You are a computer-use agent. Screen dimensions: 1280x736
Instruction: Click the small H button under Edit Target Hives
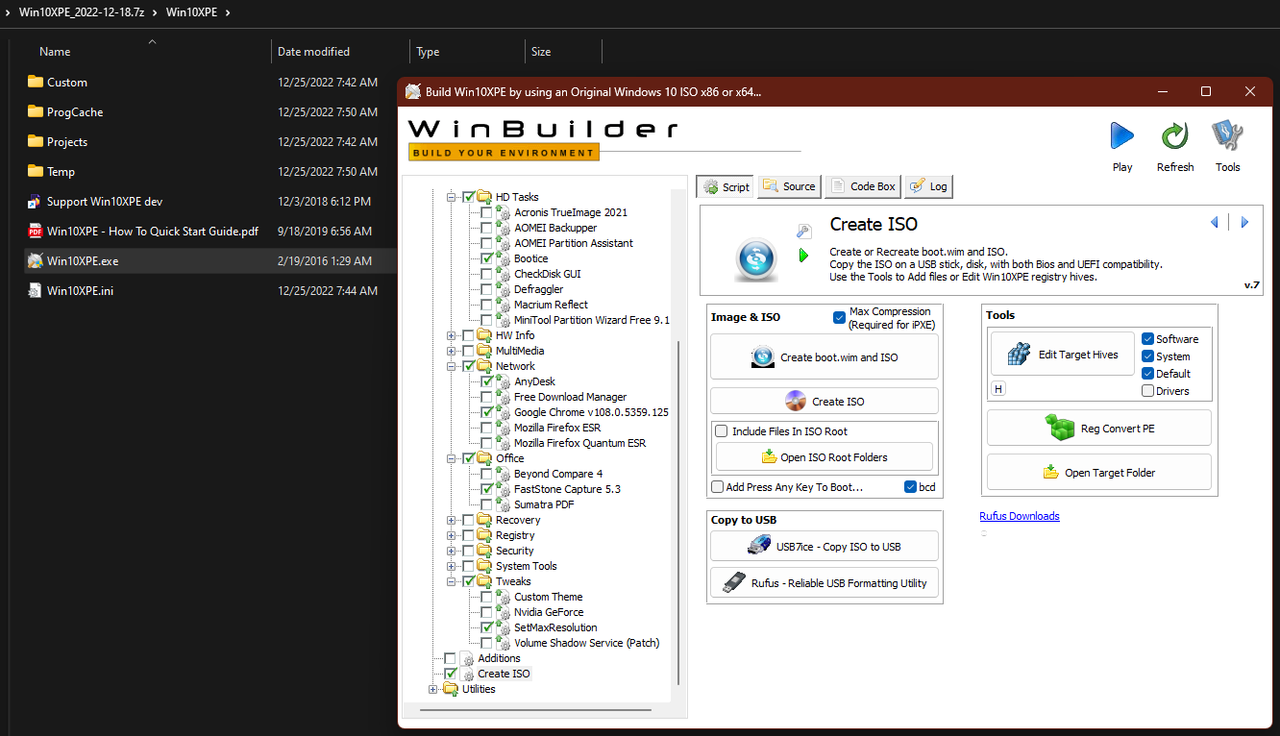coord(998,389)
